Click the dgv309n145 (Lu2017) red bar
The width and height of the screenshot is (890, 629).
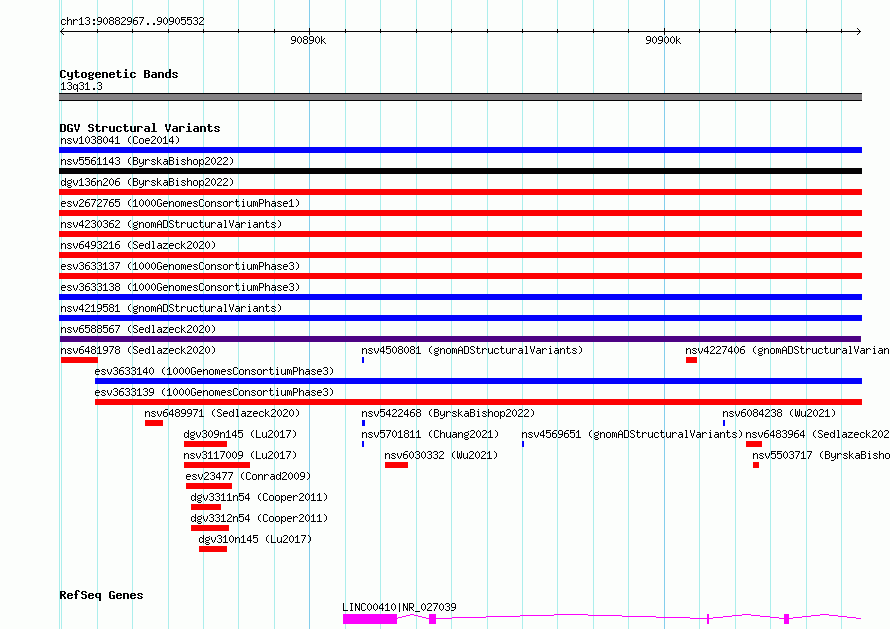point(205,444)
